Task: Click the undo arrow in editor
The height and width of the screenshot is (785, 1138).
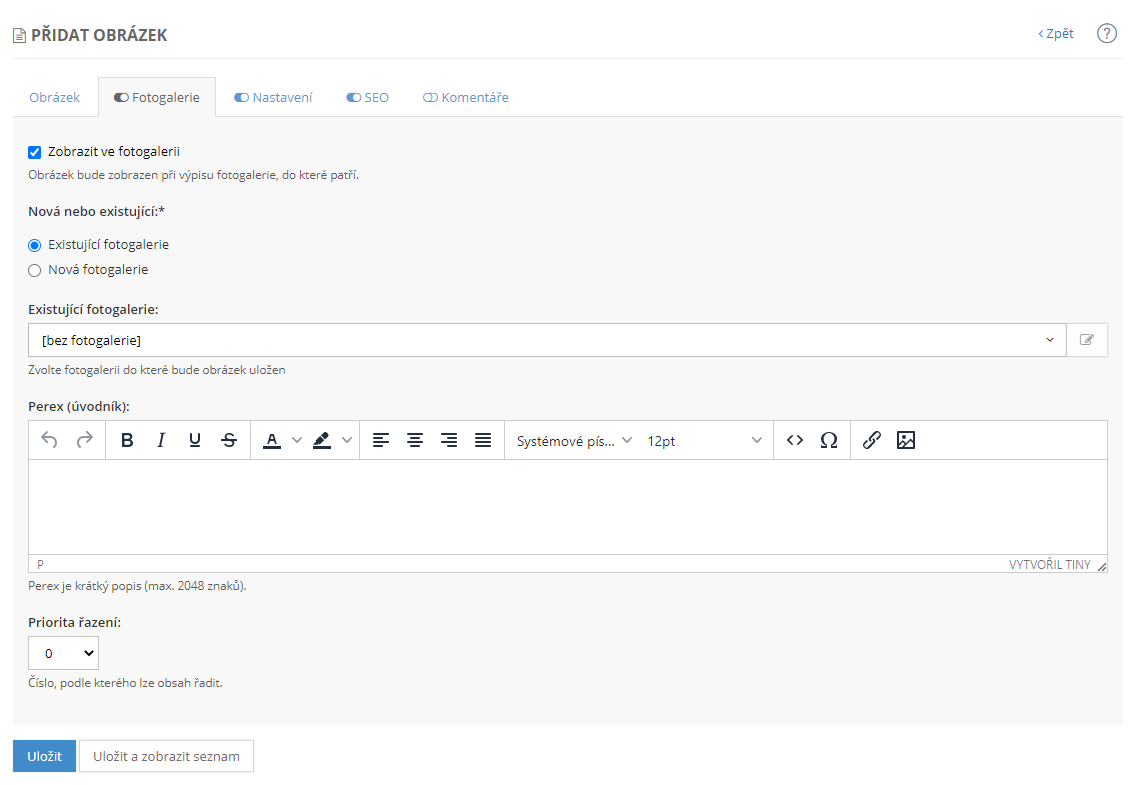Action: pos(49,440)
